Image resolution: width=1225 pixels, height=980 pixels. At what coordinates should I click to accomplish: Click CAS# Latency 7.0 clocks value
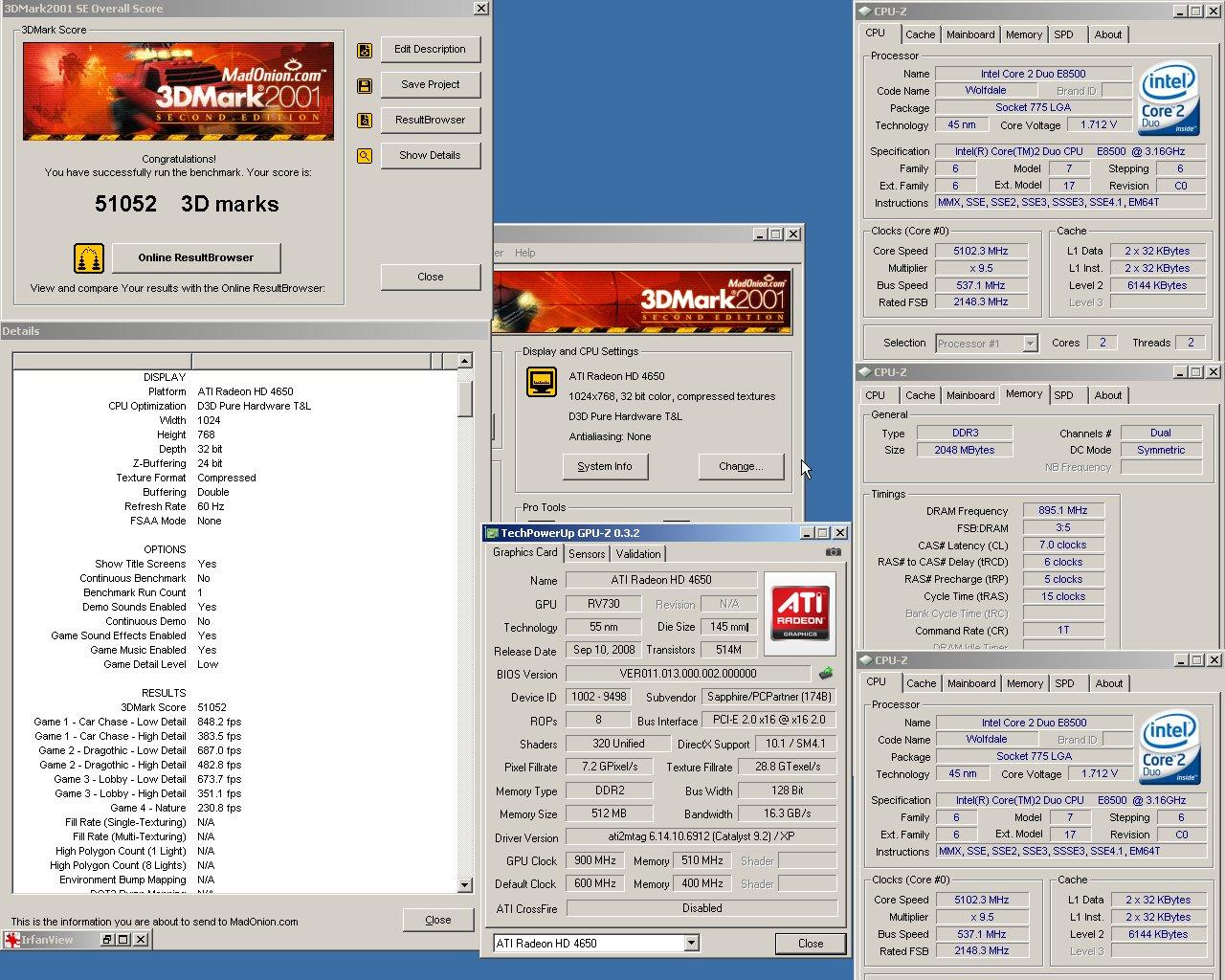1063,545
